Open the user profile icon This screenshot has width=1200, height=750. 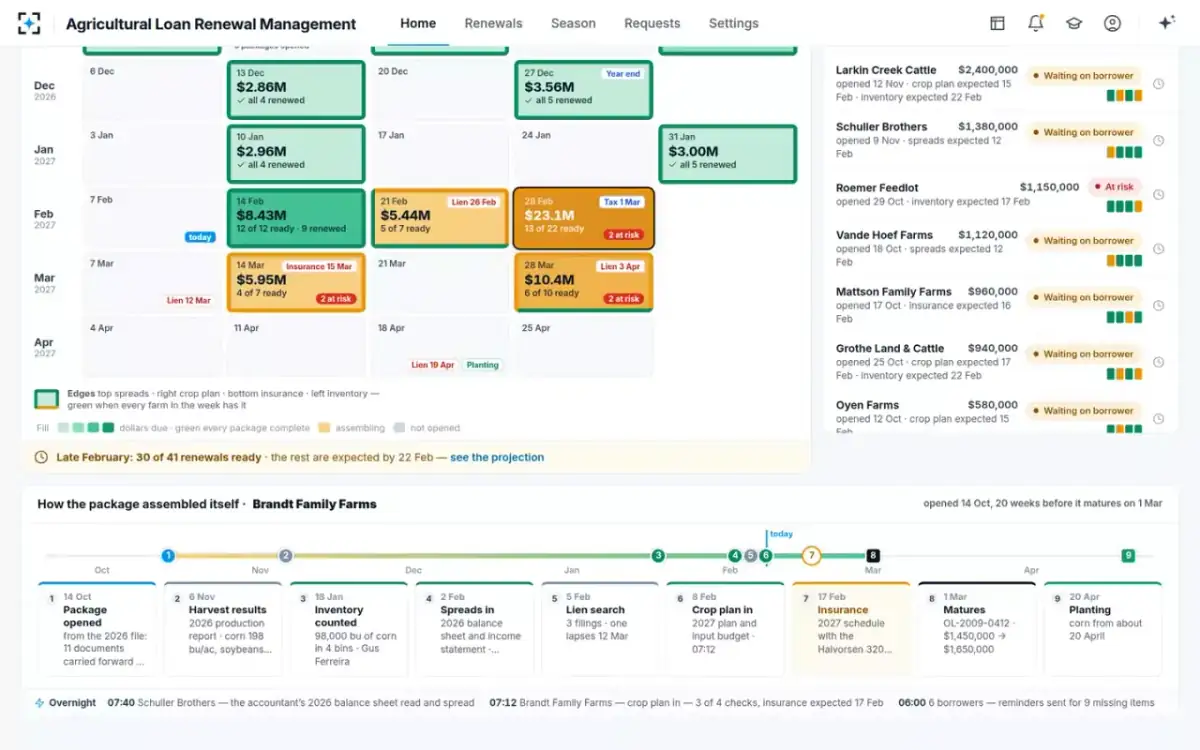click(1112, 23)
